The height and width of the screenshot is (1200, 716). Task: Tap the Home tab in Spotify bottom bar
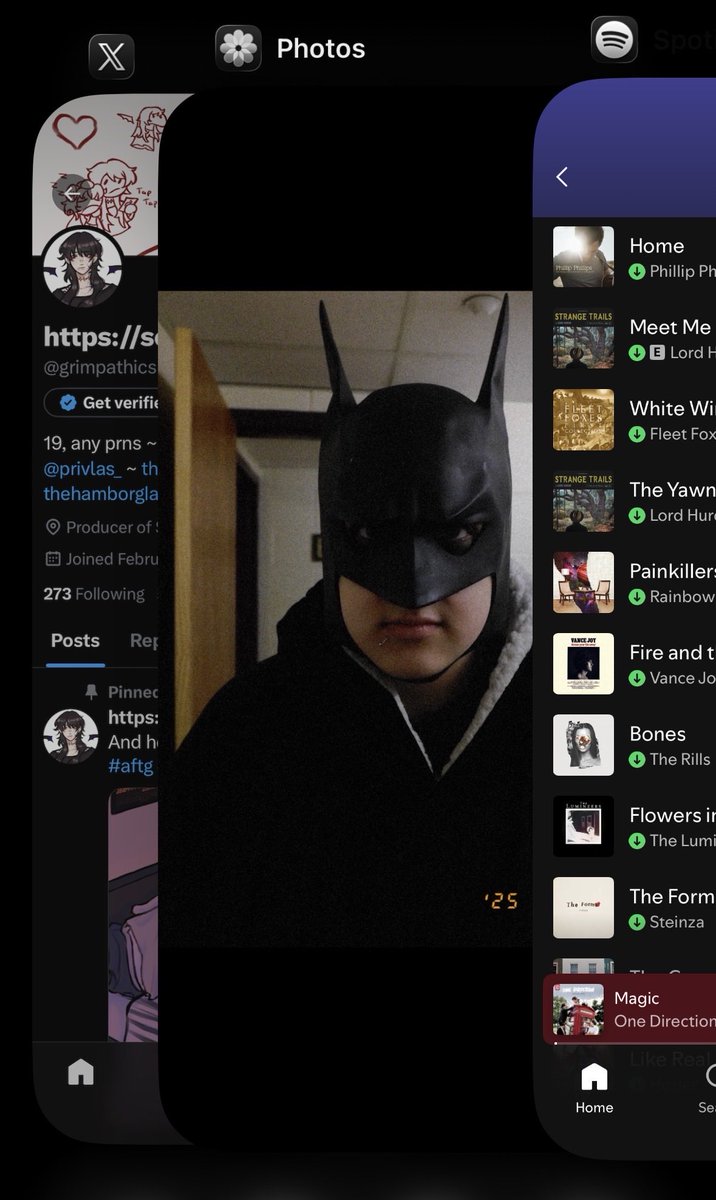[594, 1087]
